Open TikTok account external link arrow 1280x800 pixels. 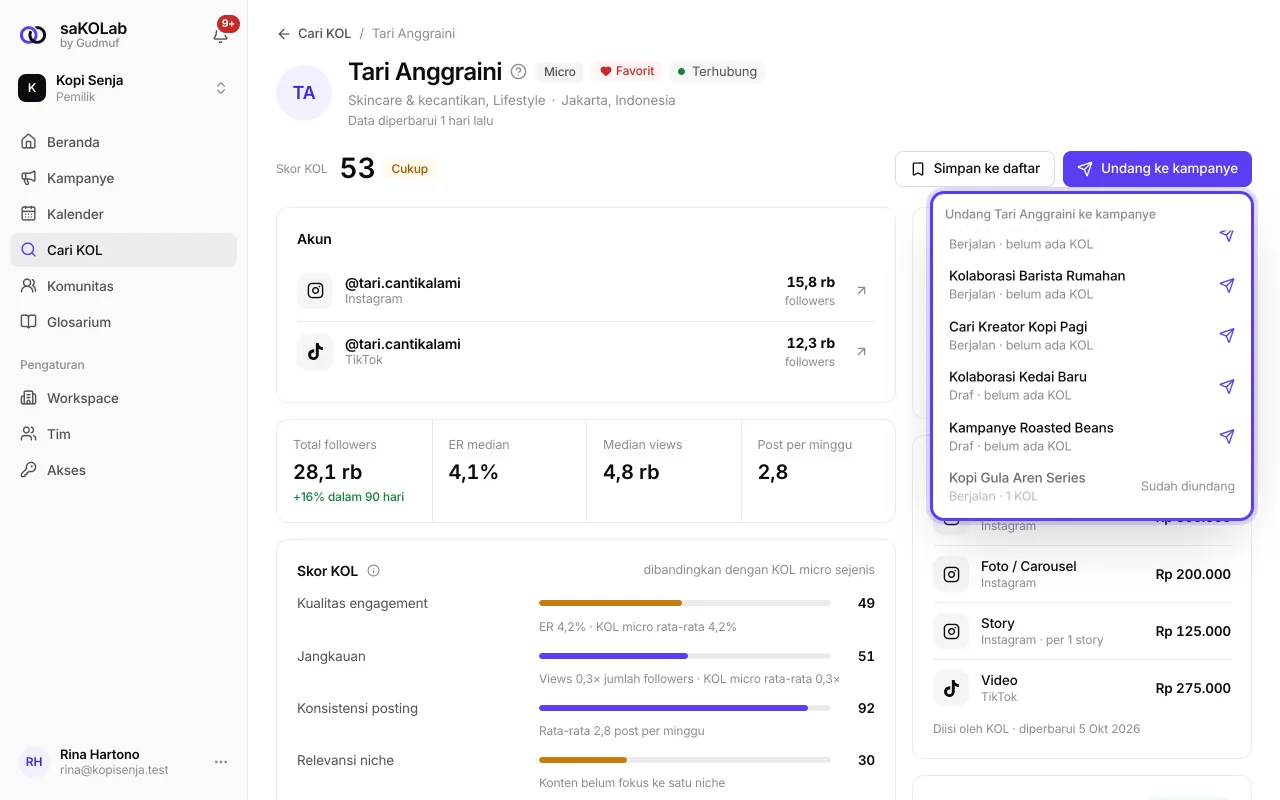(x=861, y=352)
